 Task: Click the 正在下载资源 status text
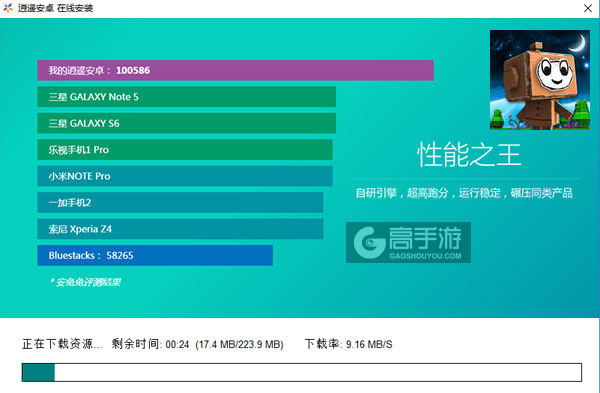[x=62, y=344]
